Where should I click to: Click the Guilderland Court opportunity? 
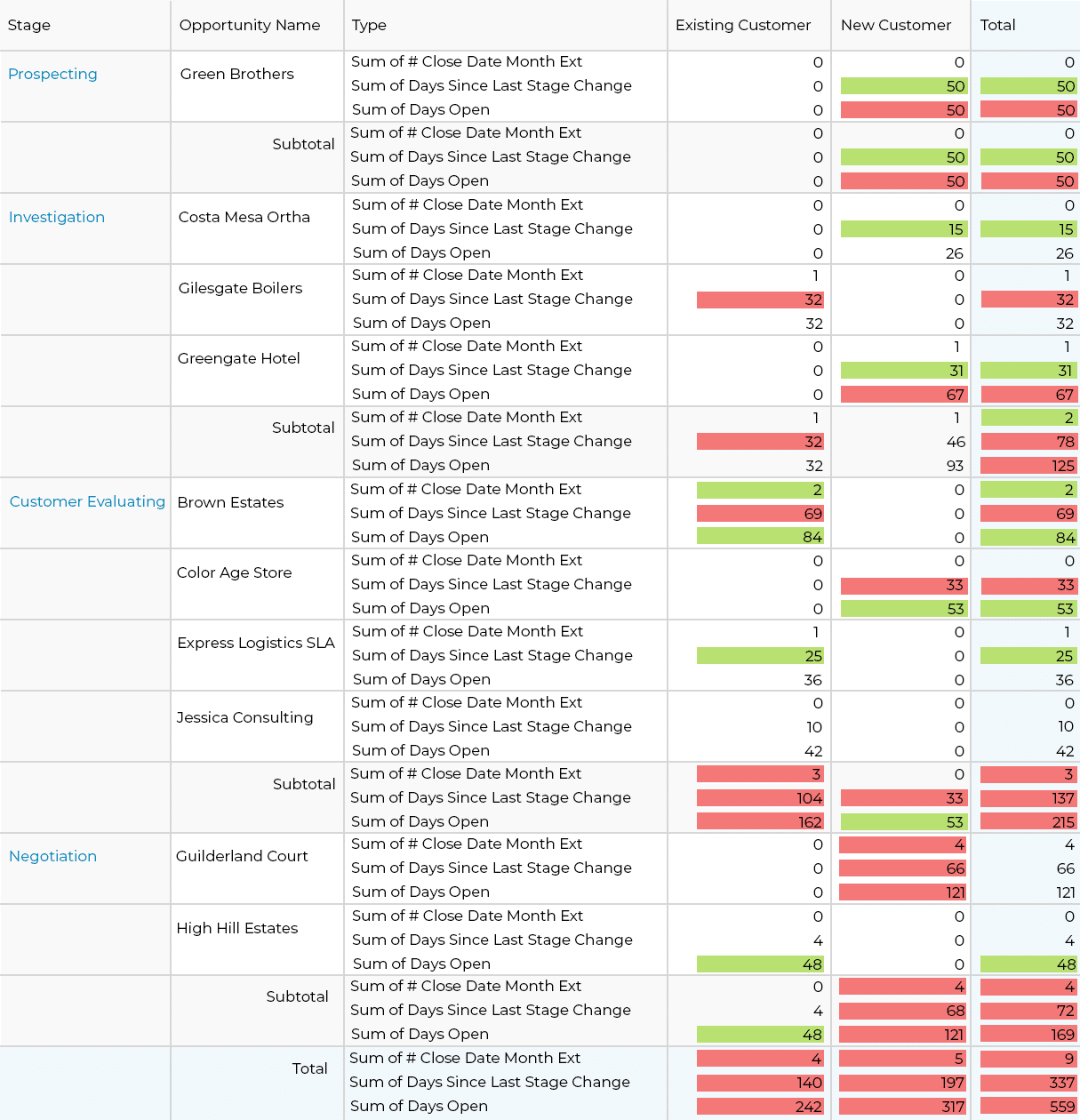[242, 857]
